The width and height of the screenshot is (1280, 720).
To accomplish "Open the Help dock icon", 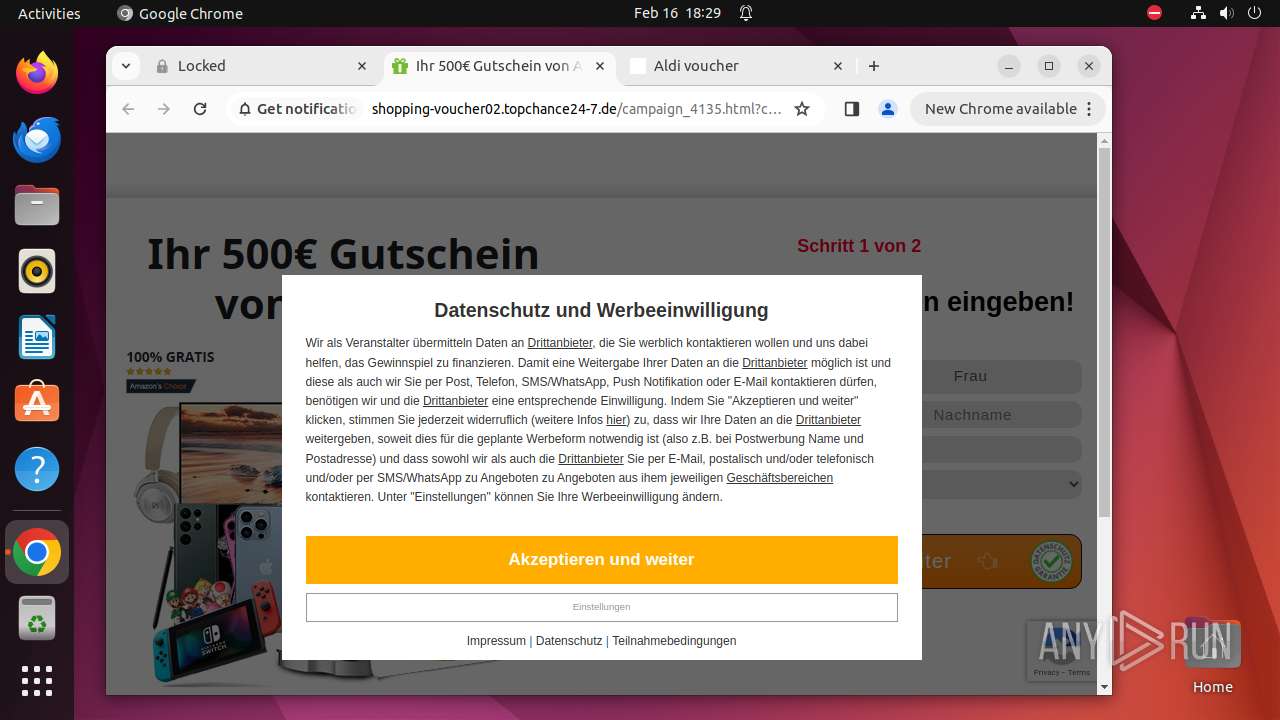I will (37, 469).
